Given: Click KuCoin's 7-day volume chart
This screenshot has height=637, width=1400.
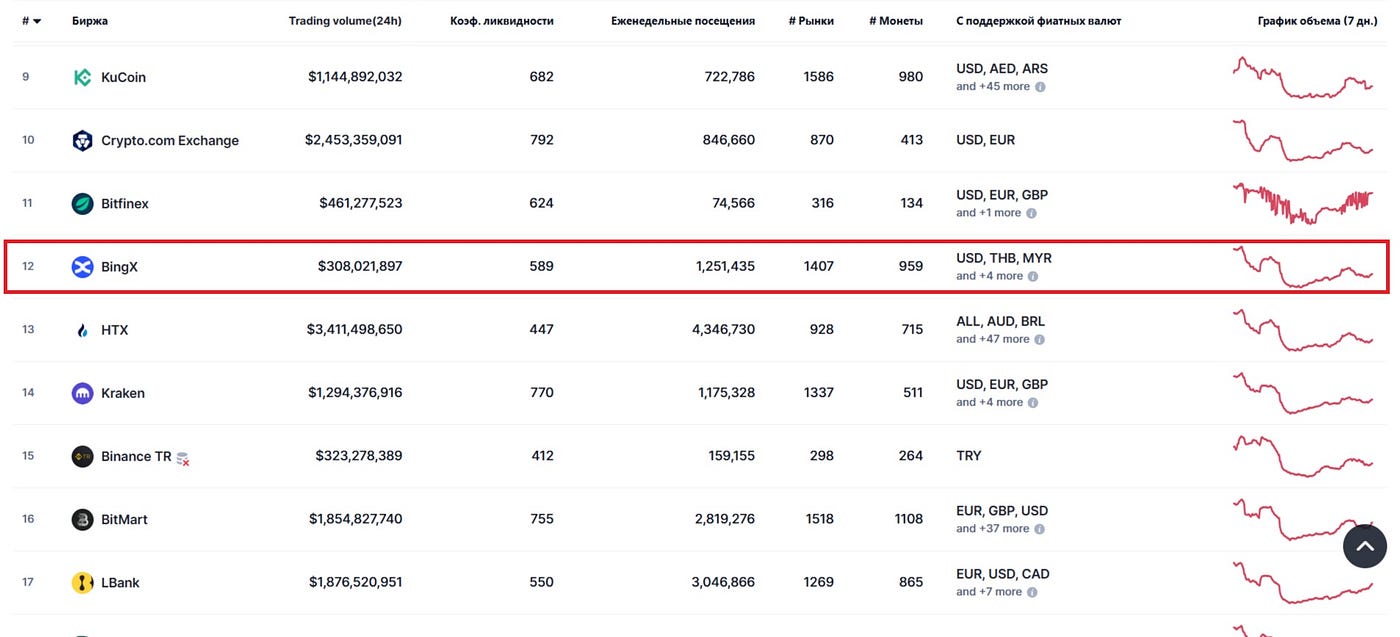Looking at the screenshot, I should (1303, 77).
